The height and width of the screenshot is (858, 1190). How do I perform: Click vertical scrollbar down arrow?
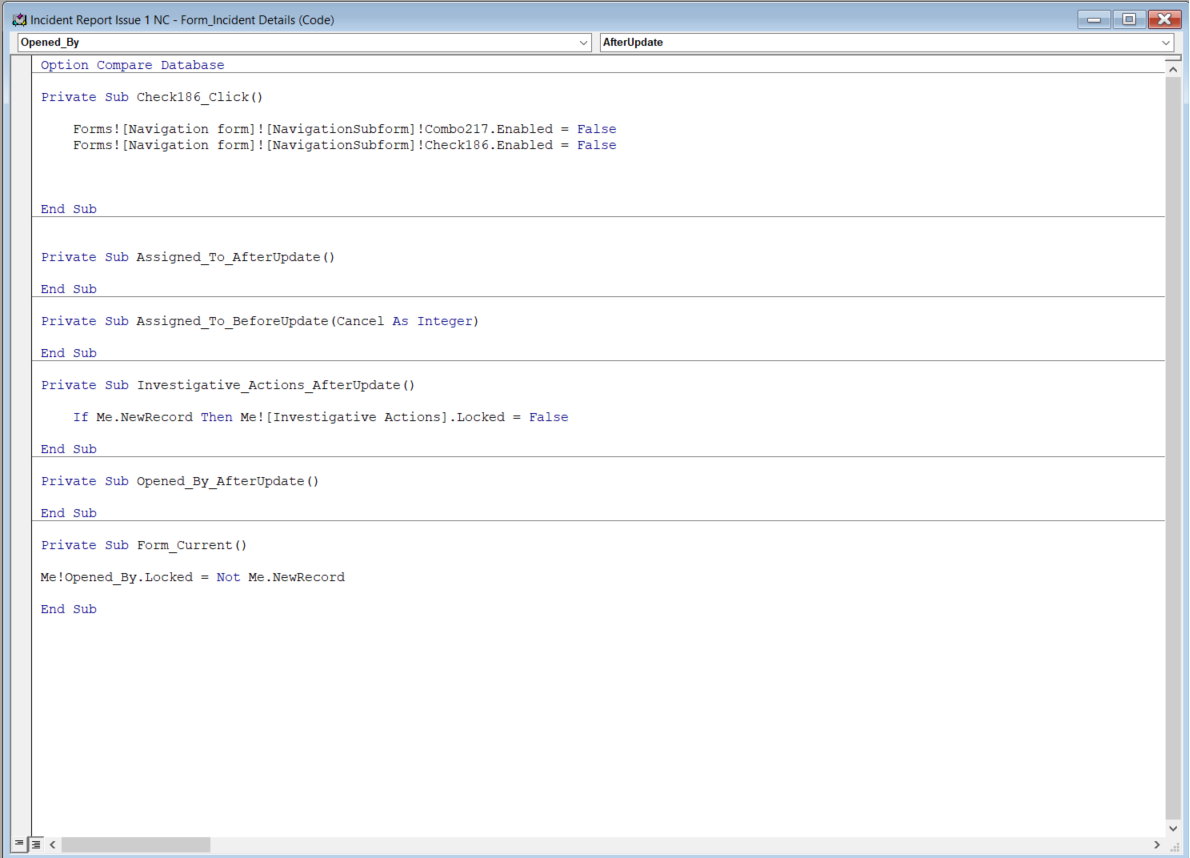point(1173,828)
